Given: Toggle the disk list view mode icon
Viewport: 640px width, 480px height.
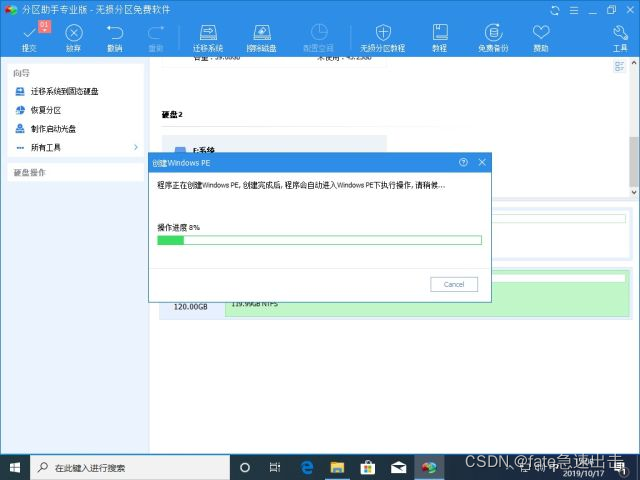Looking at the screenshot, I should click(x=619, y=66).
